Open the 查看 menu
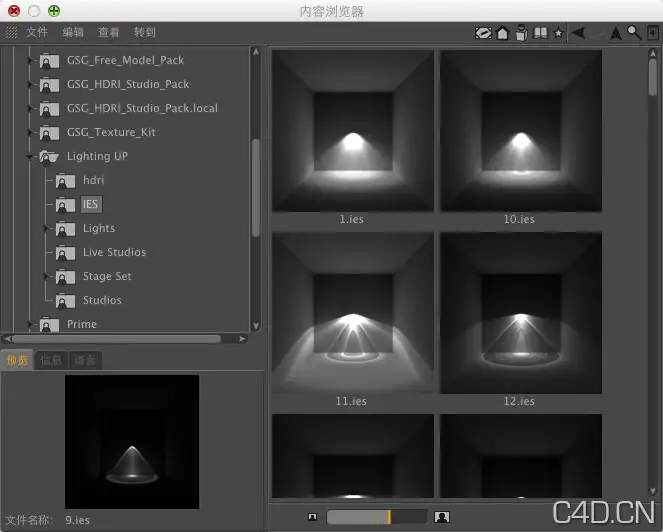 [109, 32]
